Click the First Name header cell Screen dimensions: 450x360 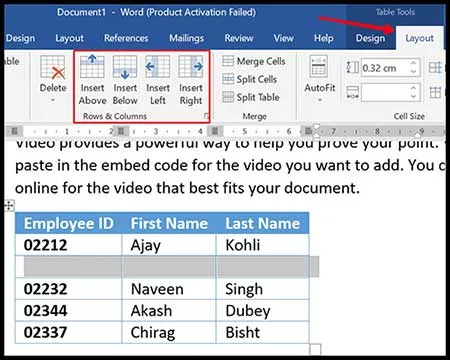point(169,223)
